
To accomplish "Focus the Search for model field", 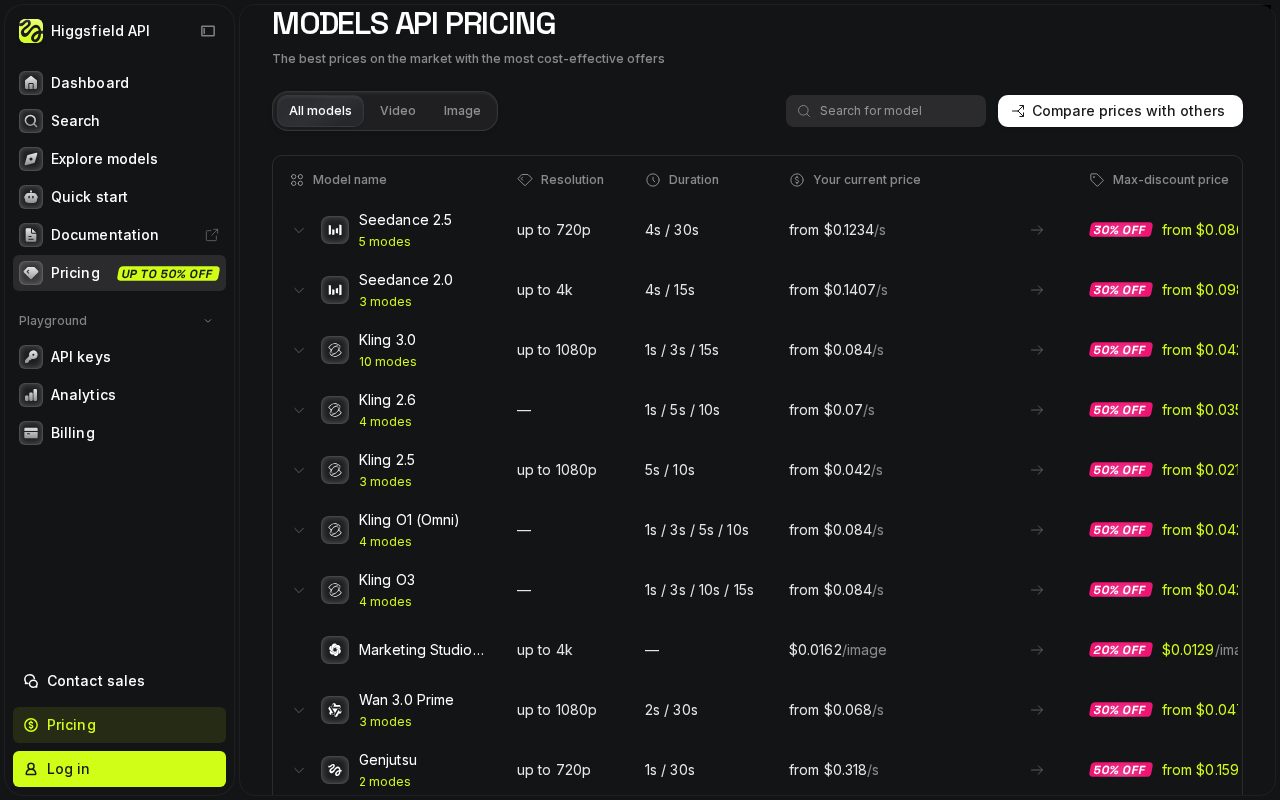I will pyautogui.click(x=886, y=111).
